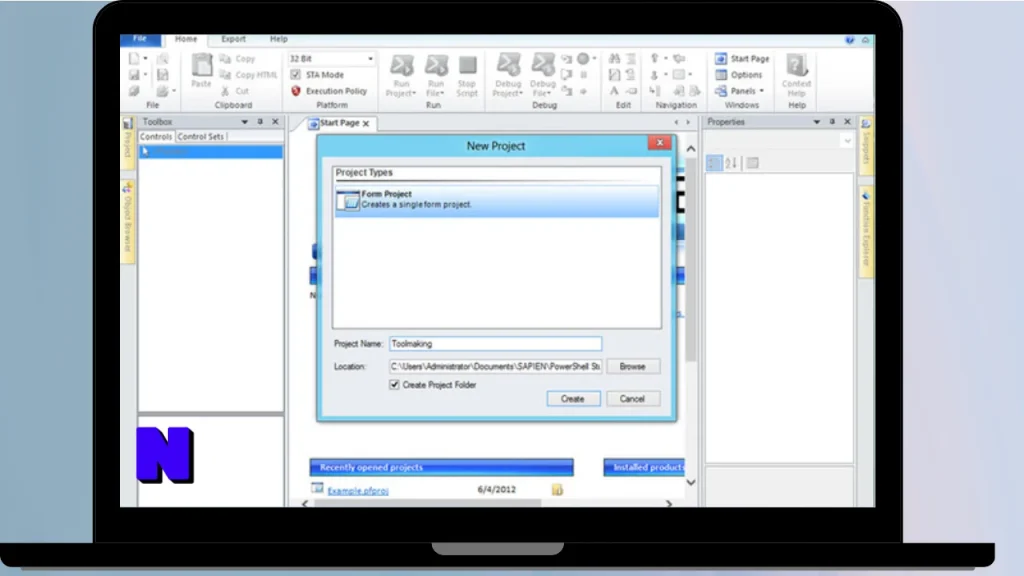Click the Stop Script icon

(467, 66)
